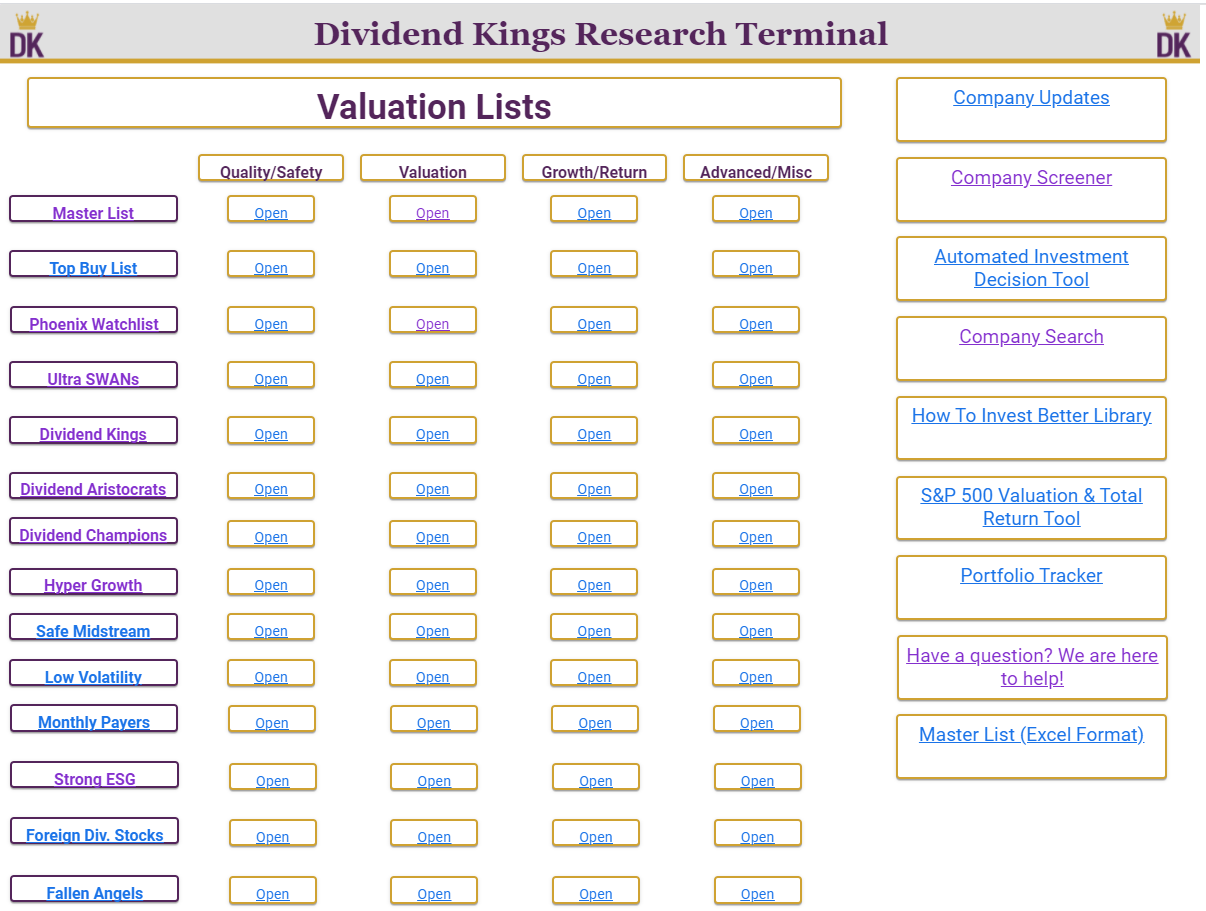Open the Ultra SWANs list link

93,379
